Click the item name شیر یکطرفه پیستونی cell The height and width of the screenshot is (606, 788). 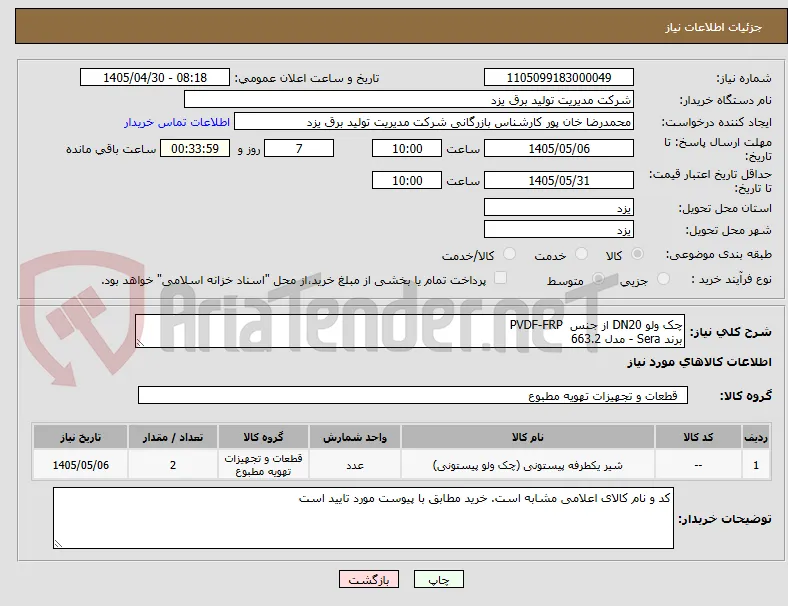click(528, 465)
